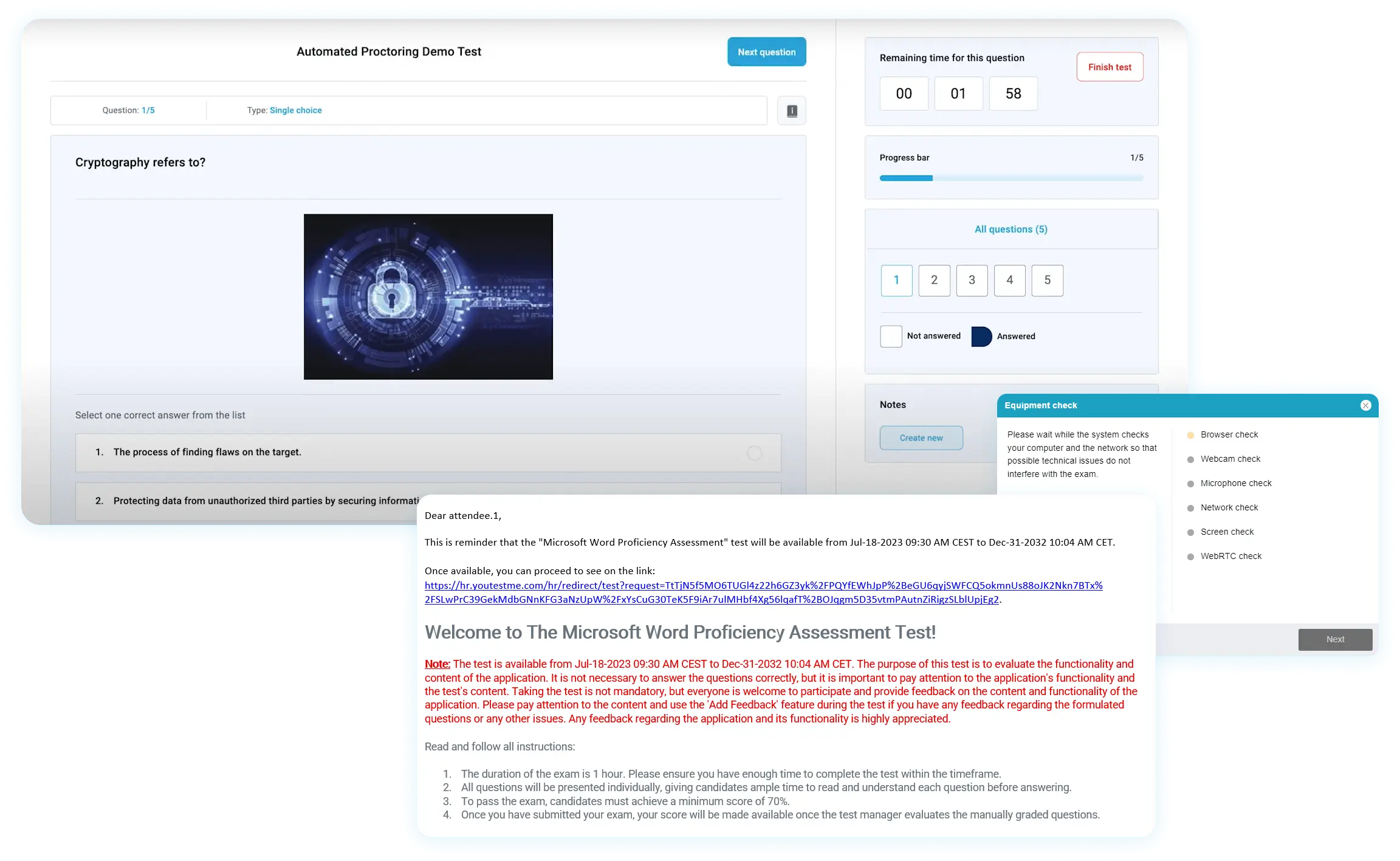The image size is (1400, 861).
Task: Open the youtestme test redirect link
Action: tap(763, 586)
